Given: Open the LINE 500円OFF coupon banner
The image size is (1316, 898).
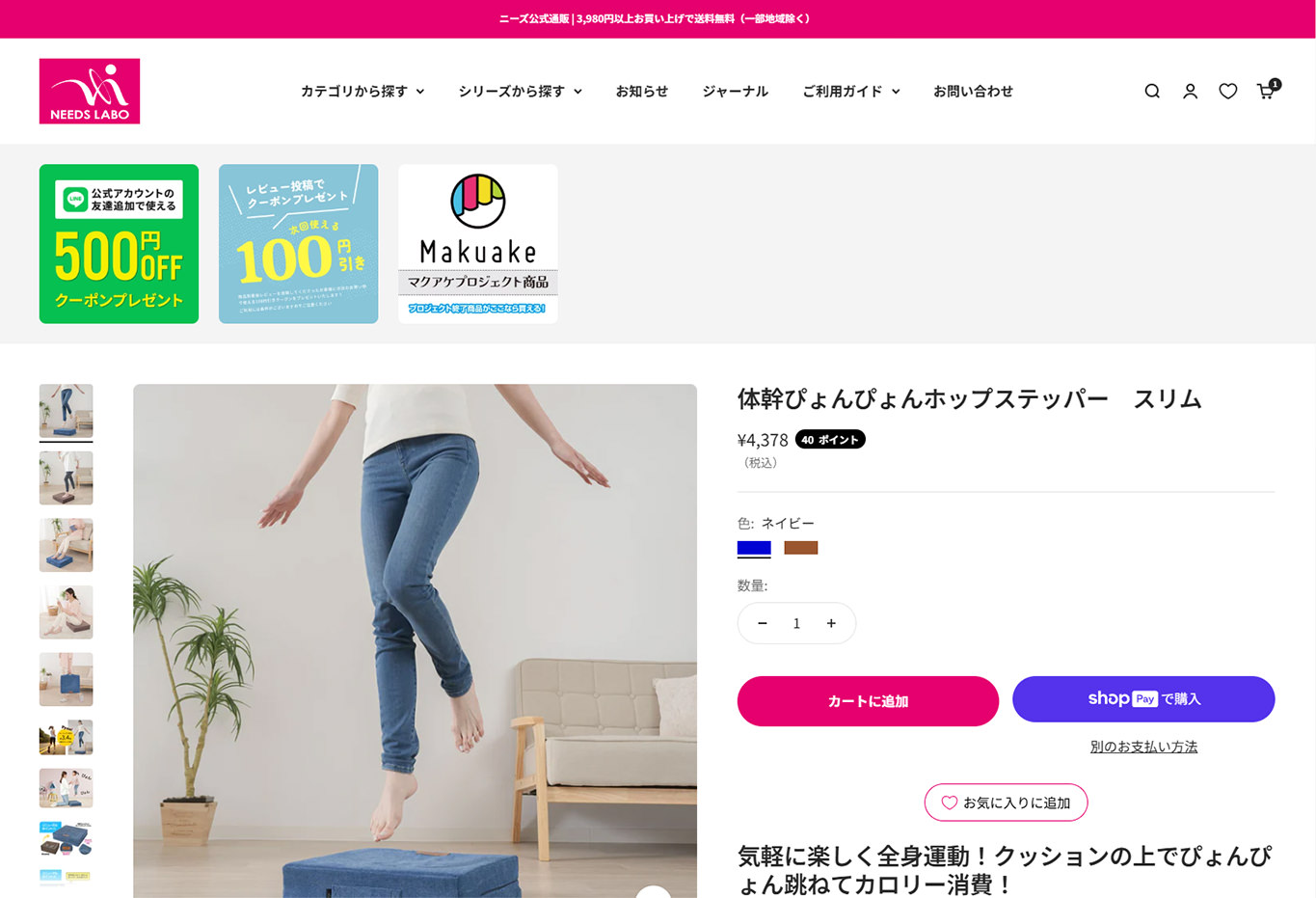Looking at the screenshot, I should pyautogui.click(x=119, y=243).
